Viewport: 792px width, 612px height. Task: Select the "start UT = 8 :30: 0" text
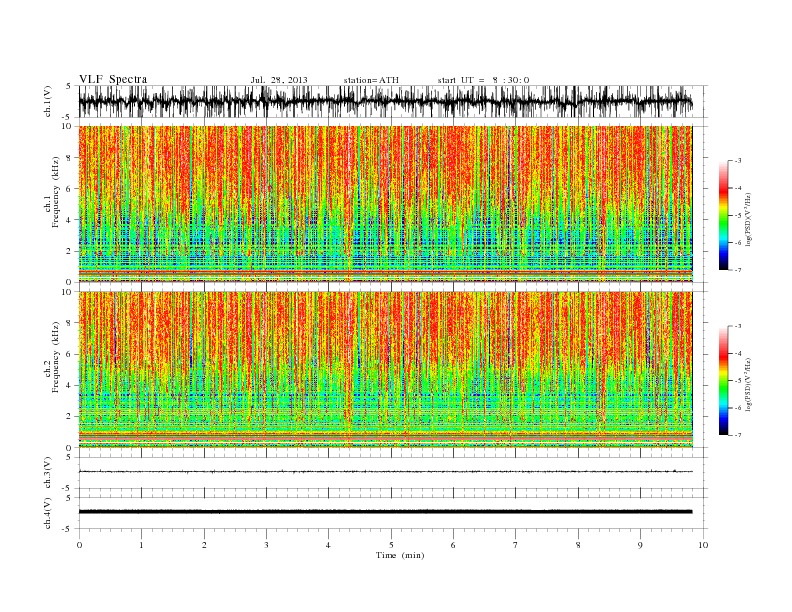coord(483,80)
